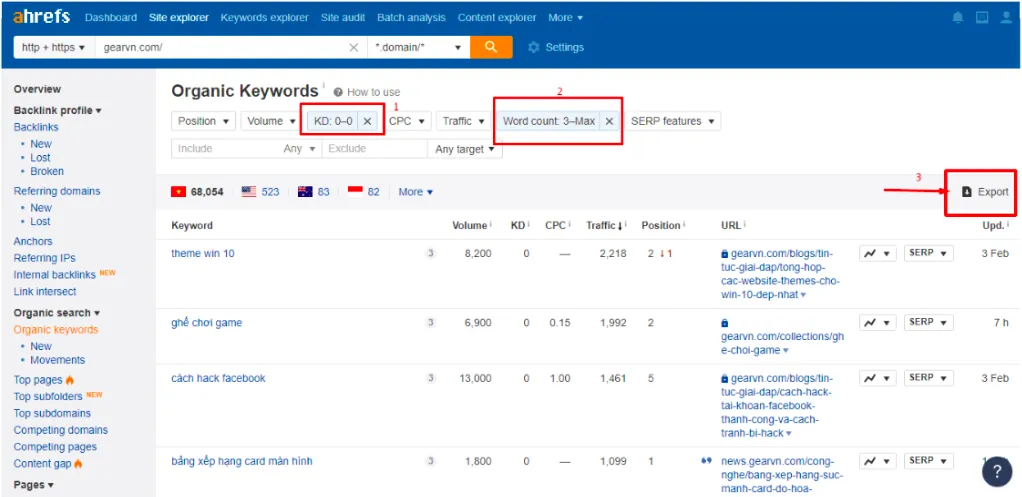The height and width of the screenshot is (497, 1022).
Task: Switch to Keywords explorer tab
Action: click(265, 18)
